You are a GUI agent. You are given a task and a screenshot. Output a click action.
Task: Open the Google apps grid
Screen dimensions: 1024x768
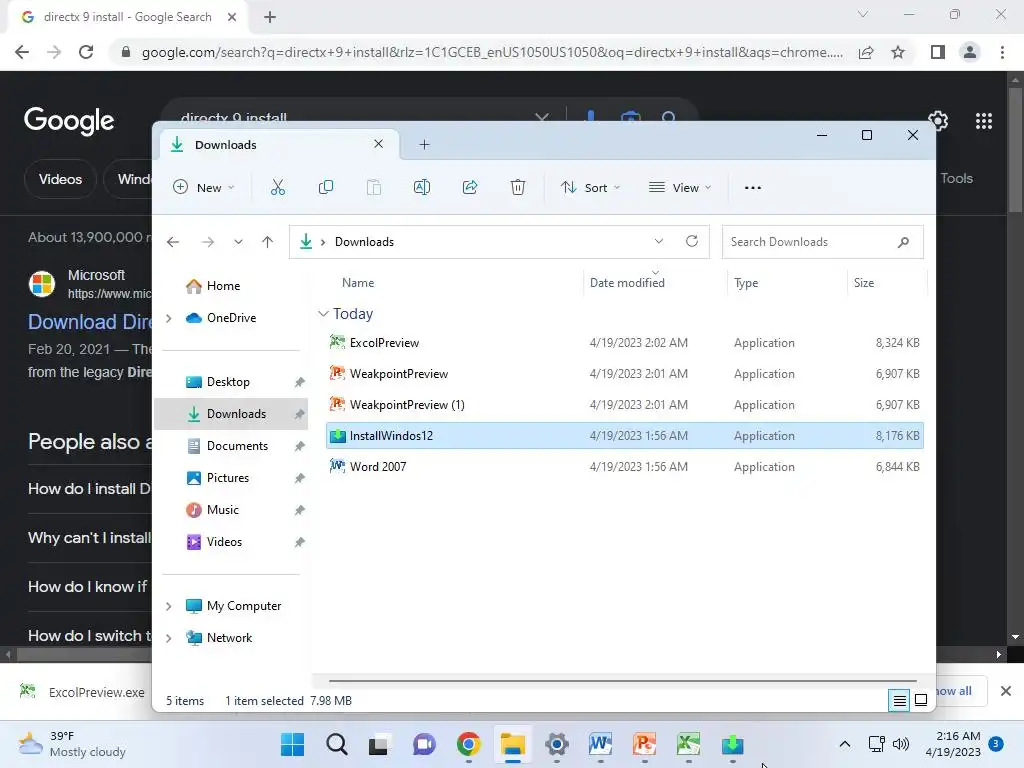click(984, 121)
